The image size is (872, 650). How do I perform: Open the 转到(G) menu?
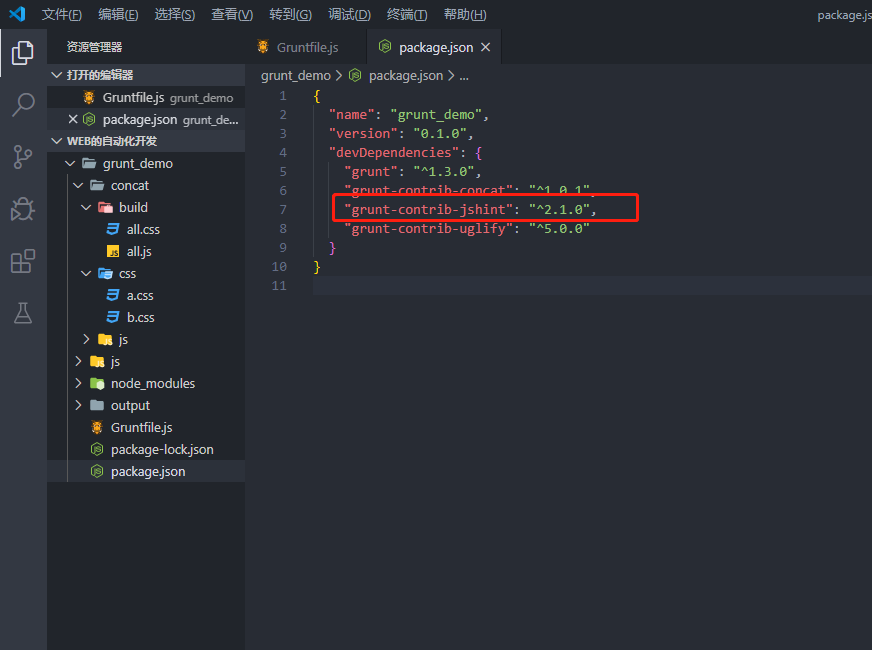(x=290, y=14)
